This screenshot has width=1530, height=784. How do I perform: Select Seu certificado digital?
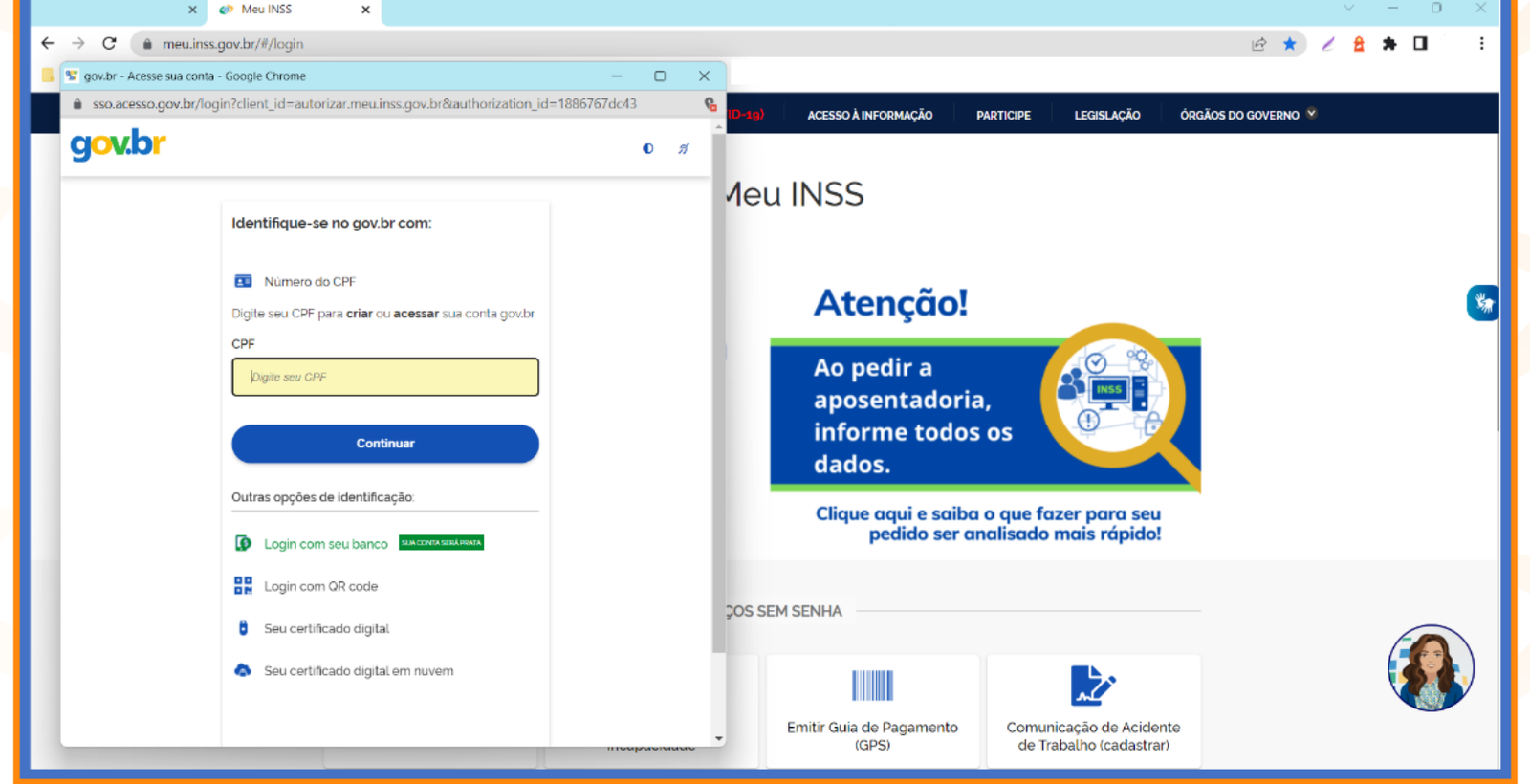click(327, 628)
